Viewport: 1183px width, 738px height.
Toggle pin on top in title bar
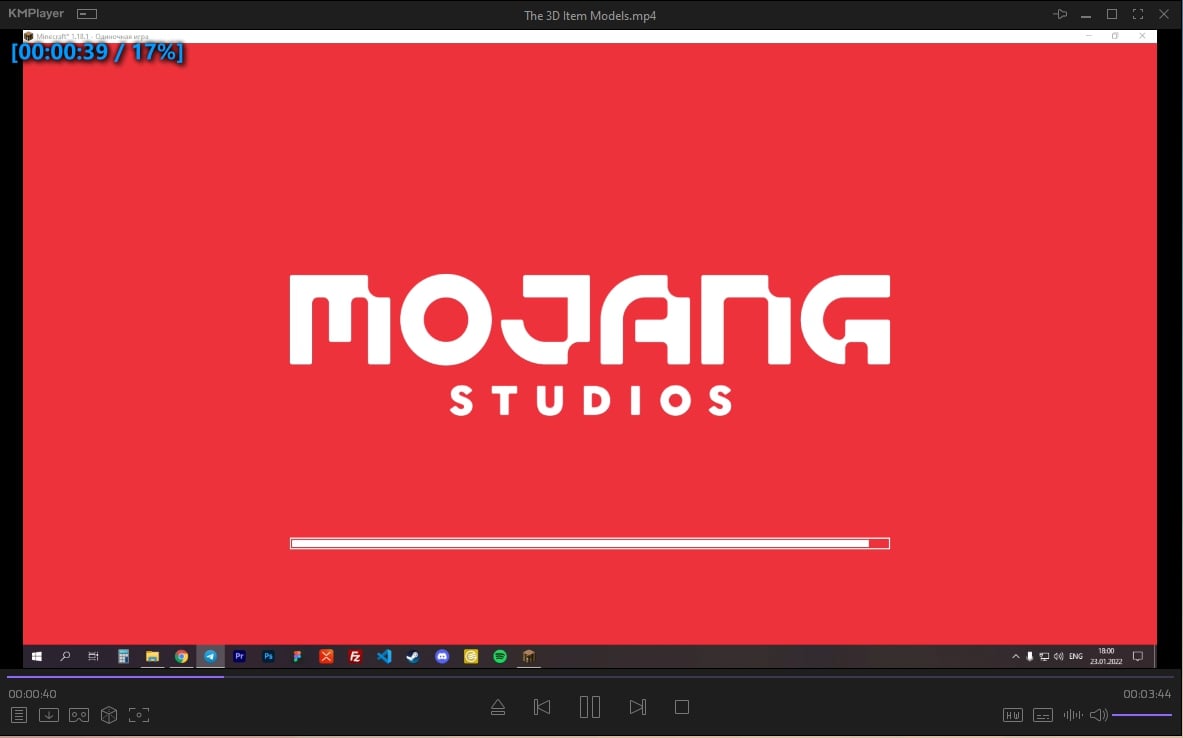click(1060, 15)
